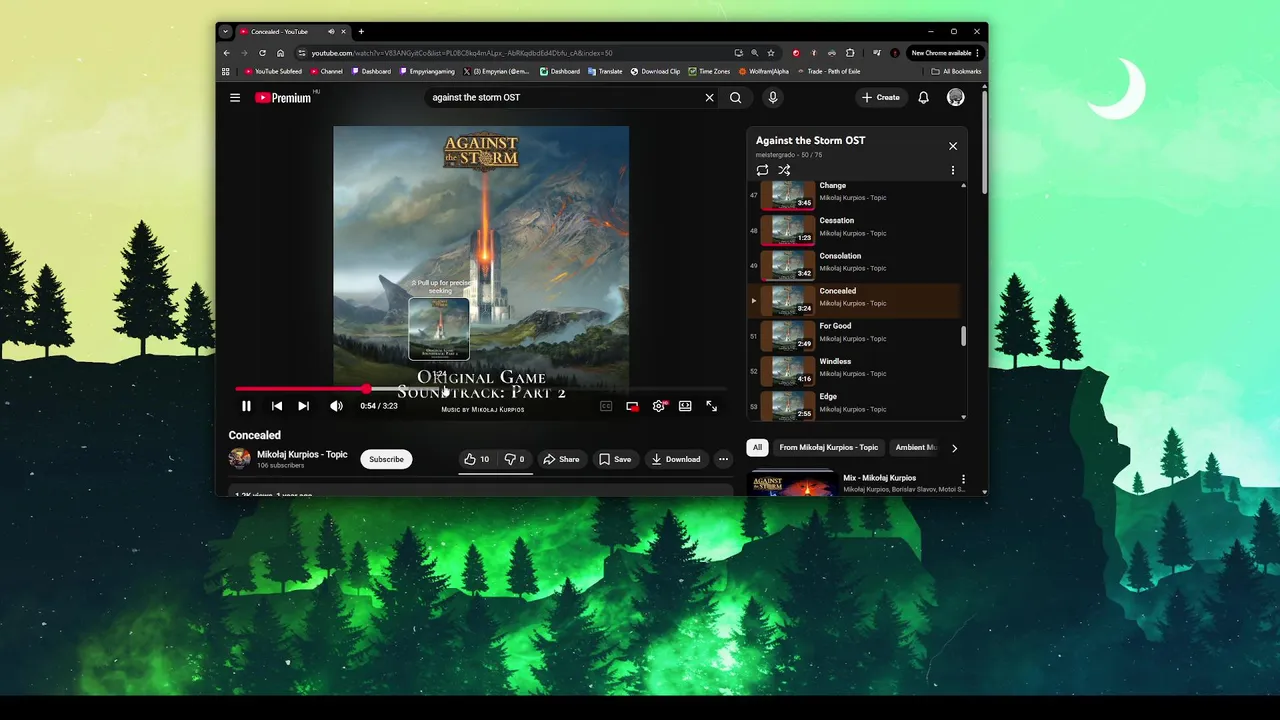Select From Mikołaj Kurpios - Topic chip
The height and width of the screenshot is (720, 1280).
tap(829, 447)
